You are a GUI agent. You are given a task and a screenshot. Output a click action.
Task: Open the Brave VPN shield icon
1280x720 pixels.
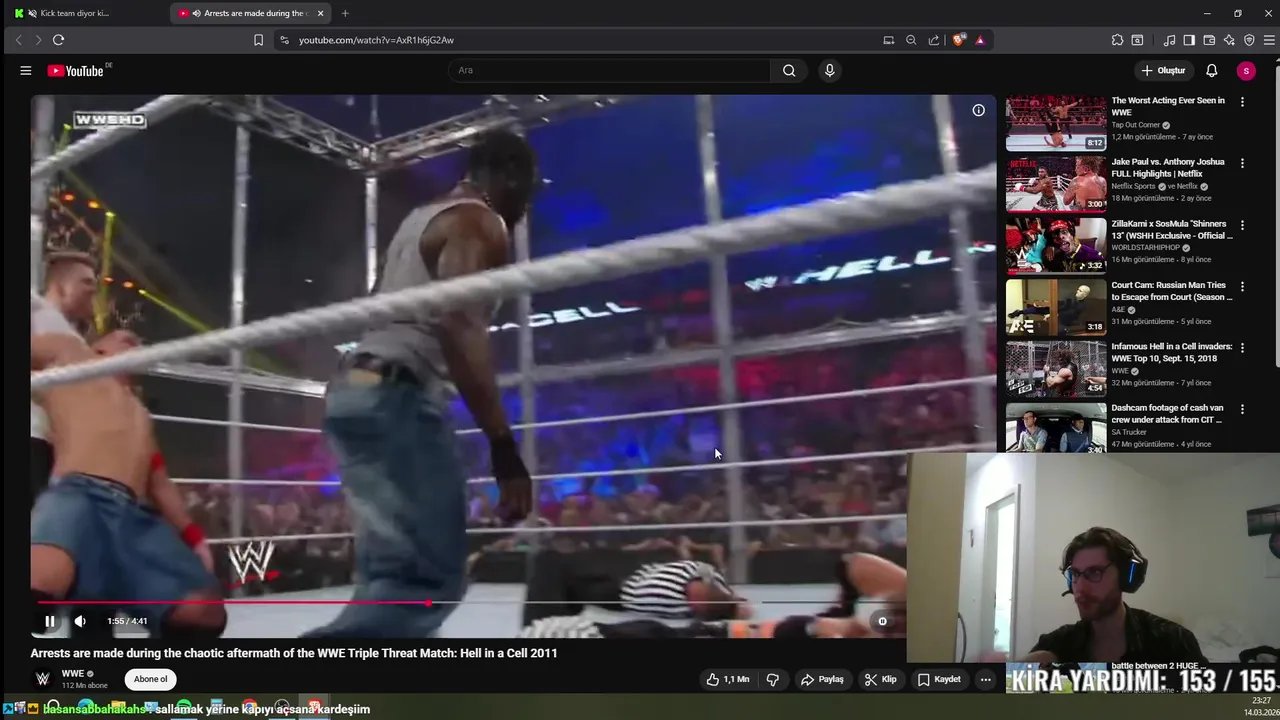[1249, 40]
